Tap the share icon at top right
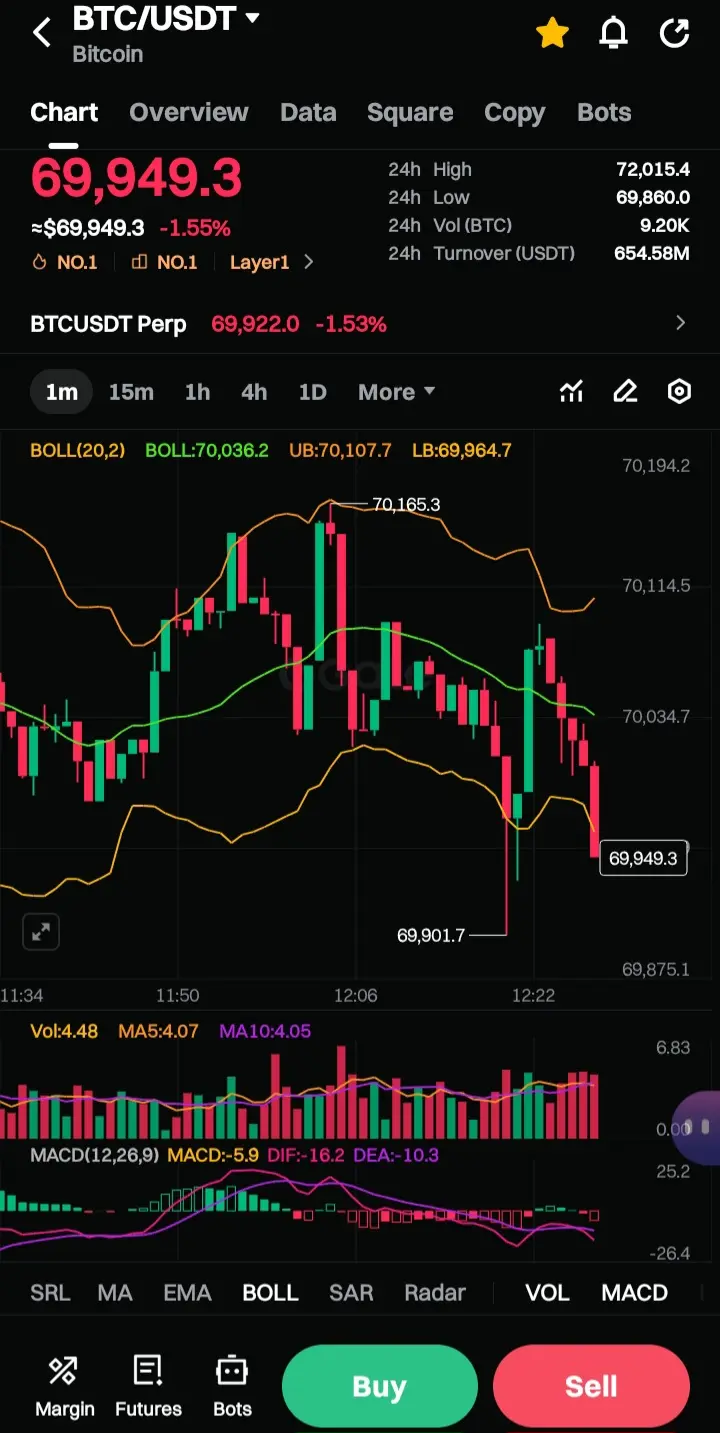This screenshot has width=720, height=1433. (675, 34)
